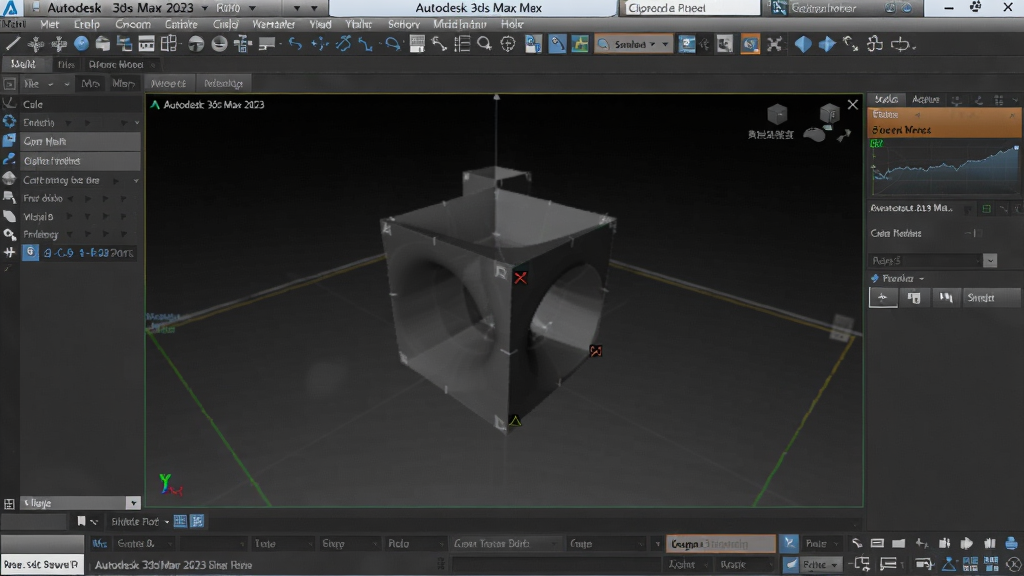This screenshot has width=1024, height=576.
Task: Open the Sitdate Flat dropdown below the viewport
Action: pyautogui.click(x=140, y=521)
